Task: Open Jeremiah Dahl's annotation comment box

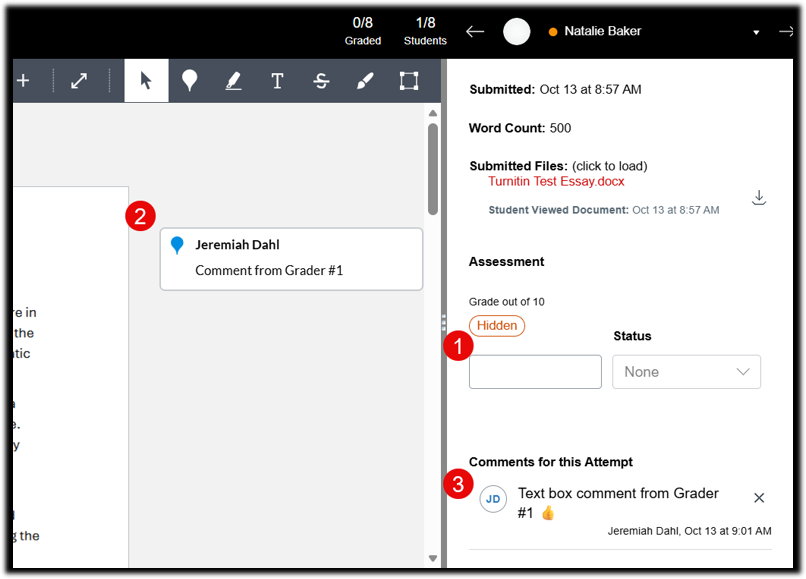Action: (x=291, y=259)
